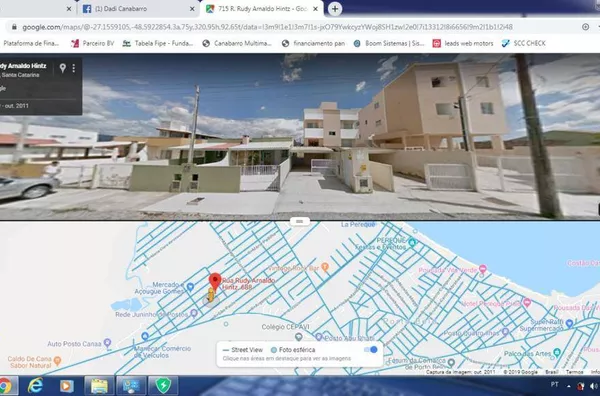Viewport: 600px width, 396px height.
Task: Open the Canabarro Multima... bookmark
Action: tap(237, 43)
